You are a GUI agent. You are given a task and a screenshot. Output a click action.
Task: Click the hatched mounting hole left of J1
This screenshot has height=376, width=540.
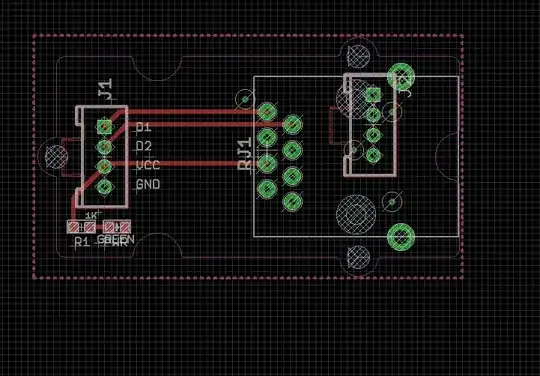click(56, 157)
